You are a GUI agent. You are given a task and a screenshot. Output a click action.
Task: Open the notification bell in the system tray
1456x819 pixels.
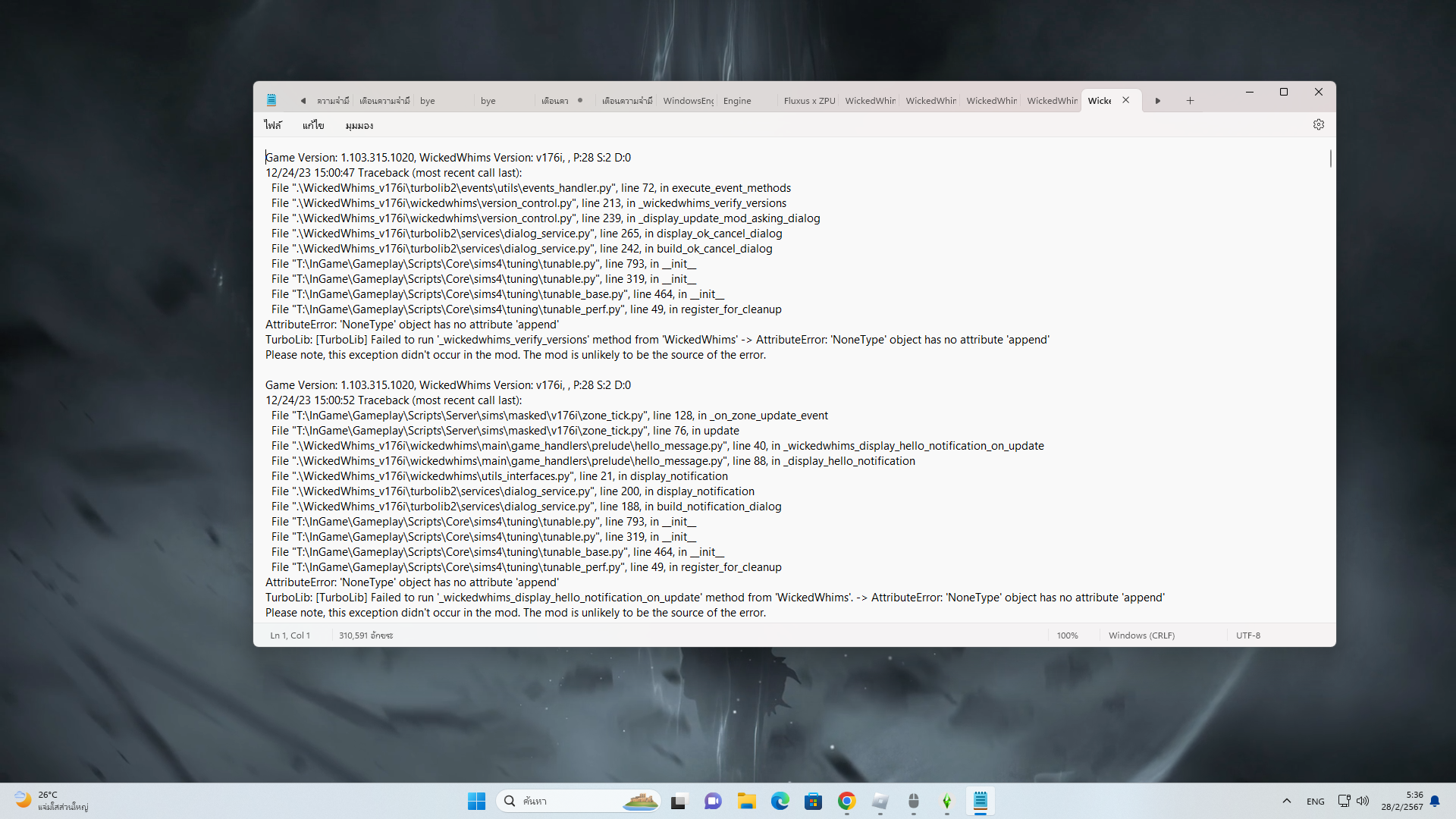(1435, 801)
